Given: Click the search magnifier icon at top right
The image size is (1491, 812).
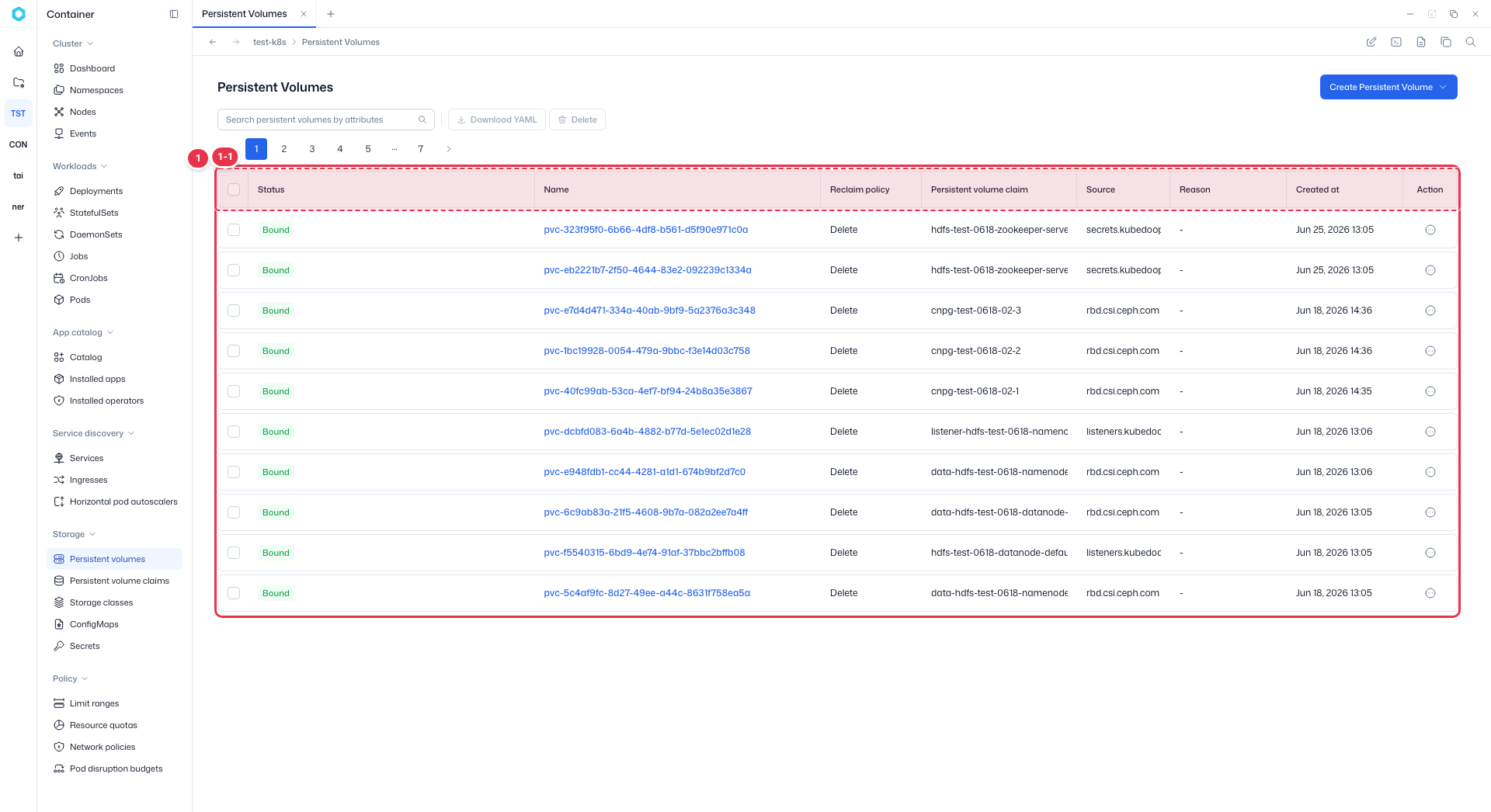Looking at the screenshot, I should tap(1471, 42).
